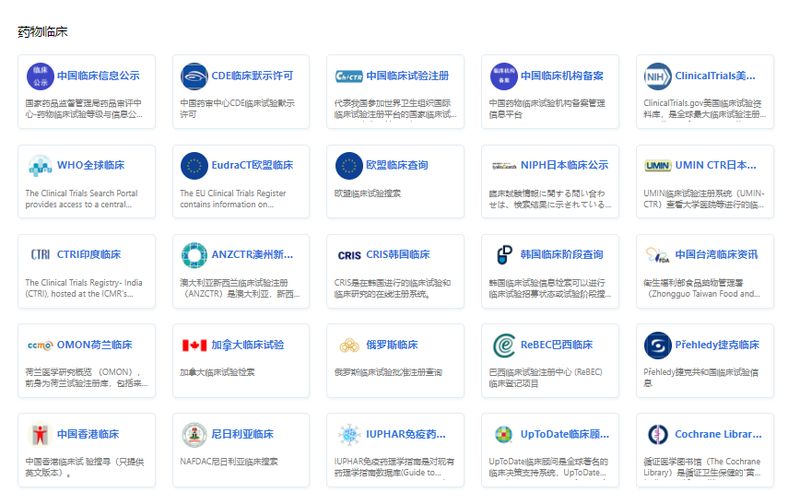Click the Canada flag icon
800x504 pixels.
pos(194,345)
